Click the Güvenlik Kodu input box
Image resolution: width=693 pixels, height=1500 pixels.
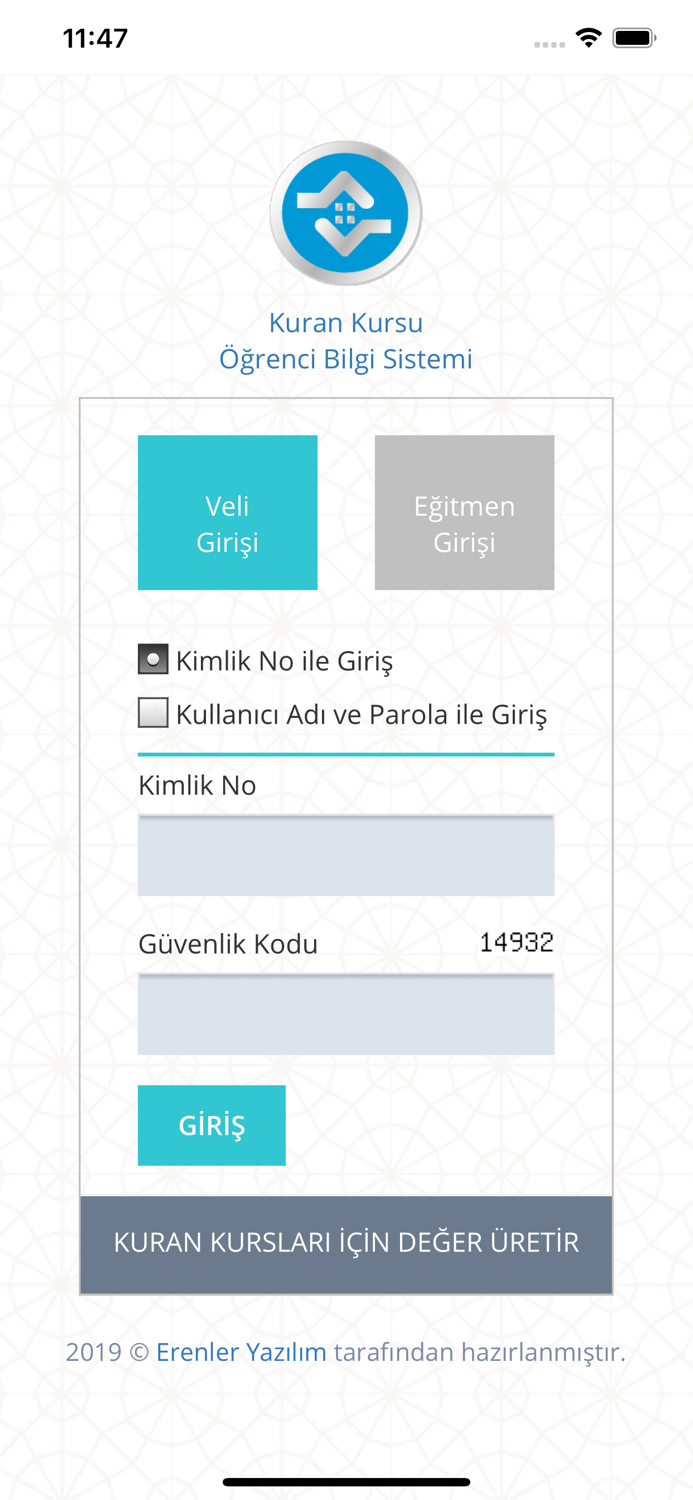coord(346,1013)
